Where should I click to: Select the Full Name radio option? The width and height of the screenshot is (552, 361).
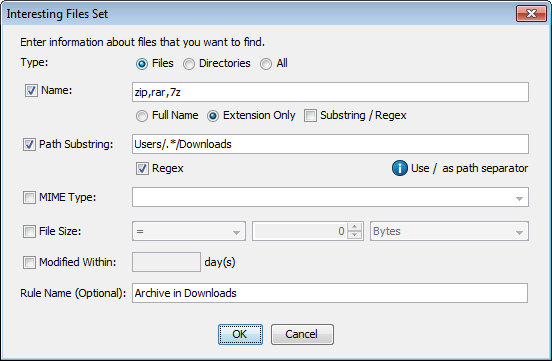coord(142,116)
